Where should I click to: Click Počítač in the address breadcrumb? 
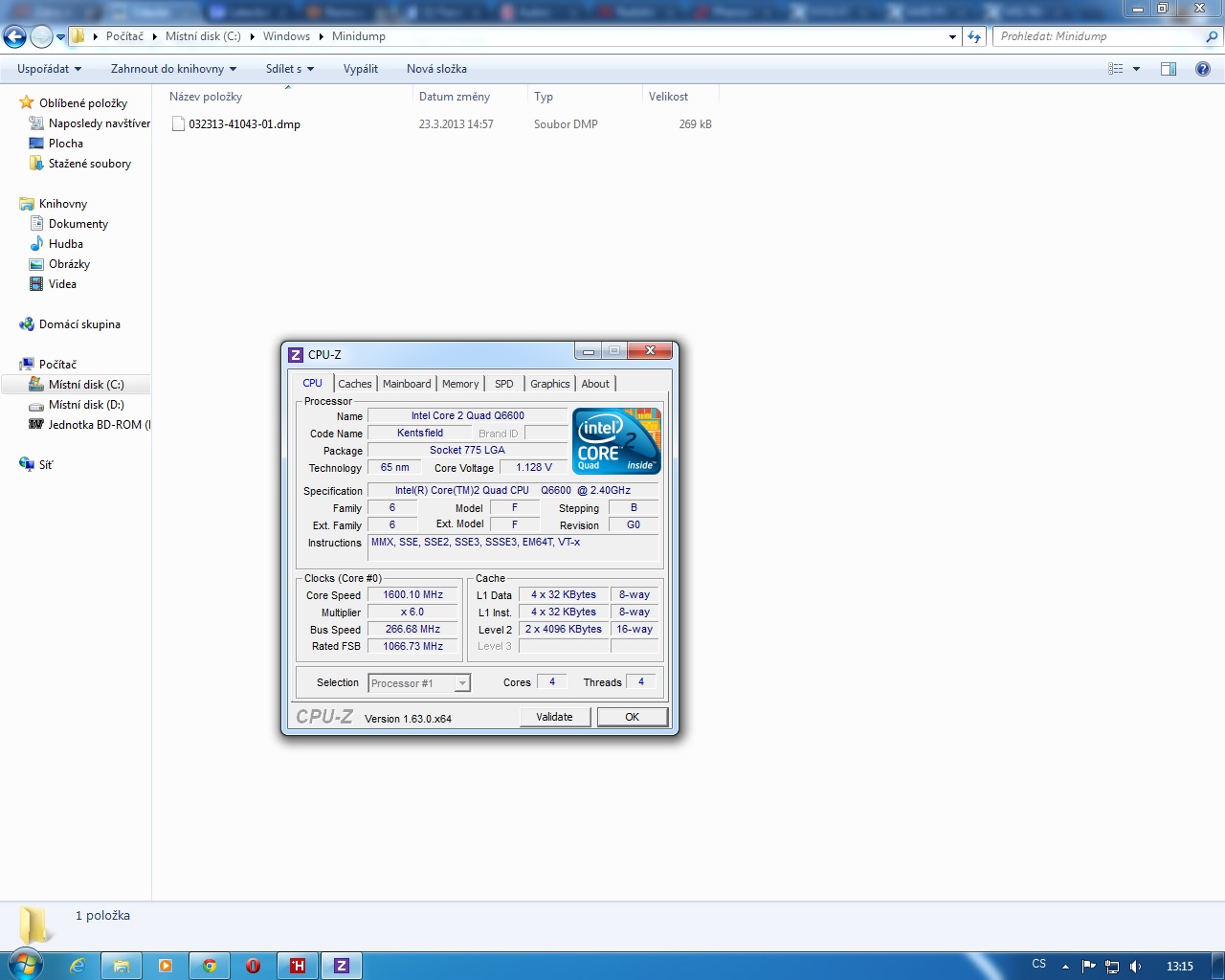tap(124, 36)
